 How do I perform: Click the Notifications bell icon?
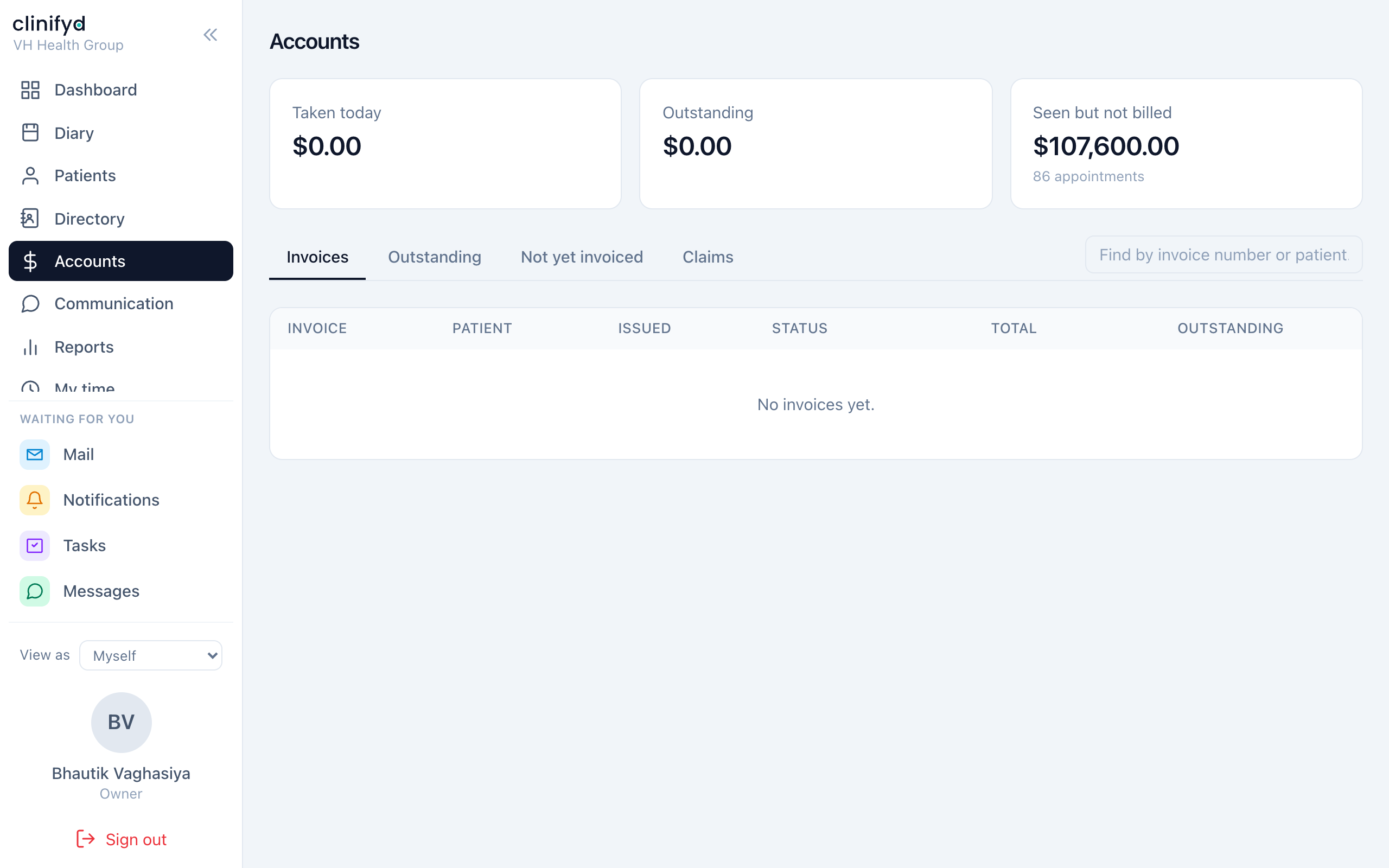click(34, 500)
